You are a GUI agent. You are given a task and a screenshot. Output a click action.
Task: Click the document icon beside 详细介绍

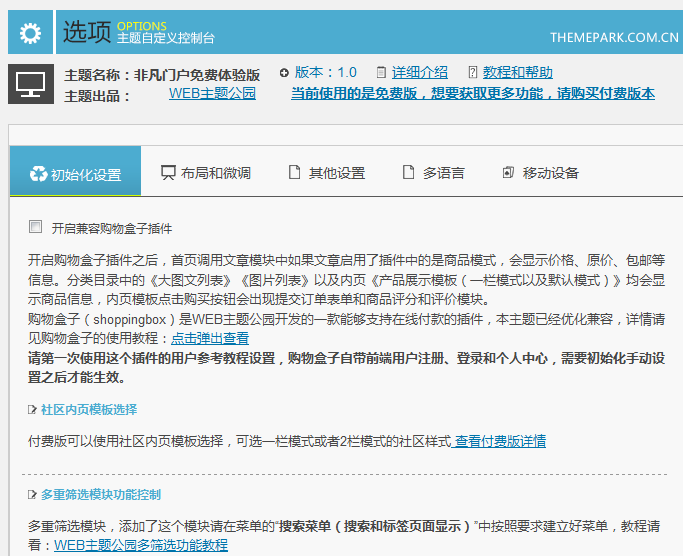[381, 73]
